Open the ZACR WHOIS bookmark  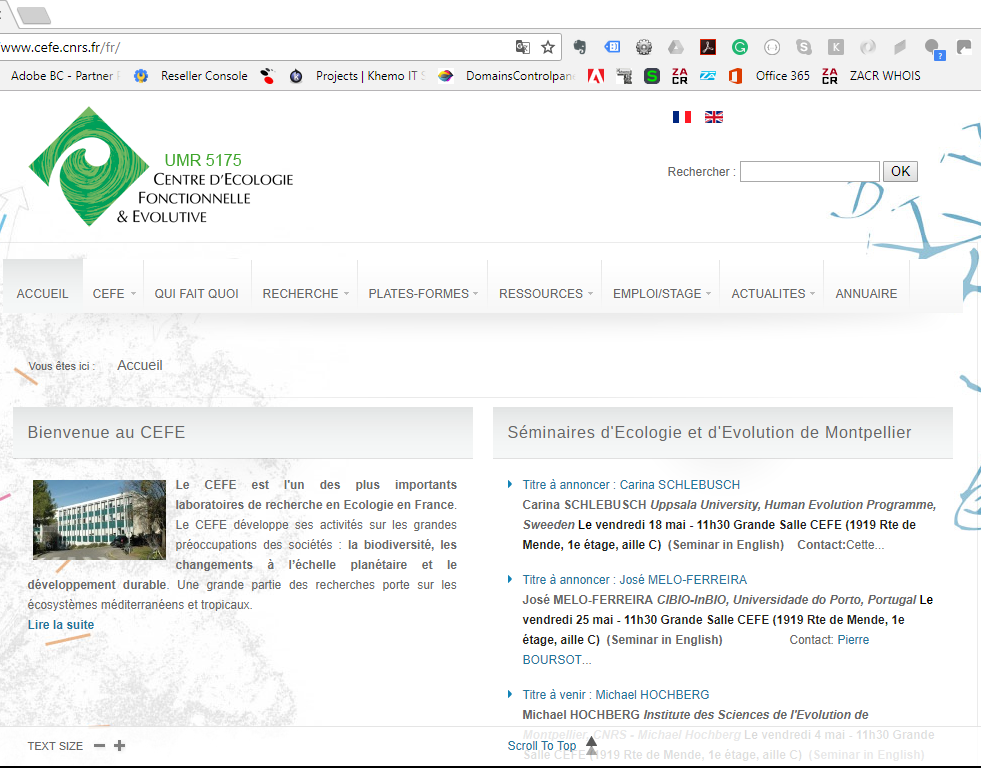[885, 76]
